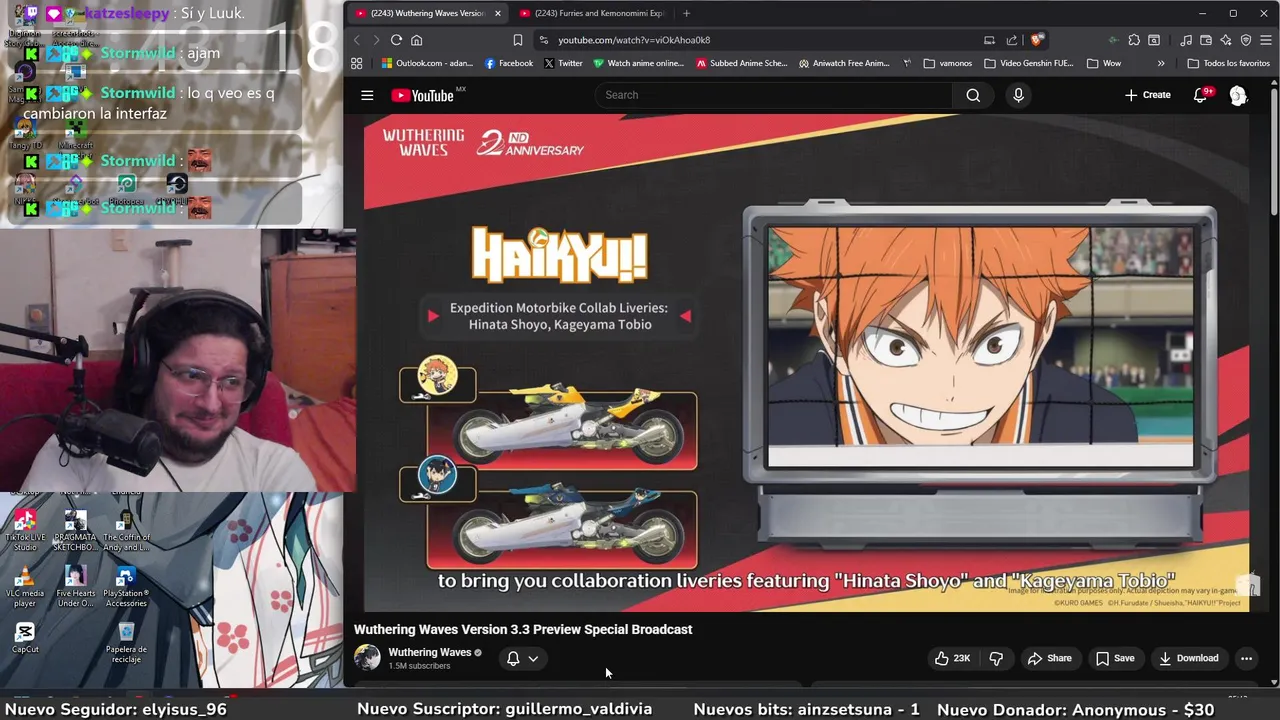Image resolution: width=1280 pixels, height=720 pixels.
Task: Click the YouTube page vertical scrollbar
Action: pos(1274,150)
